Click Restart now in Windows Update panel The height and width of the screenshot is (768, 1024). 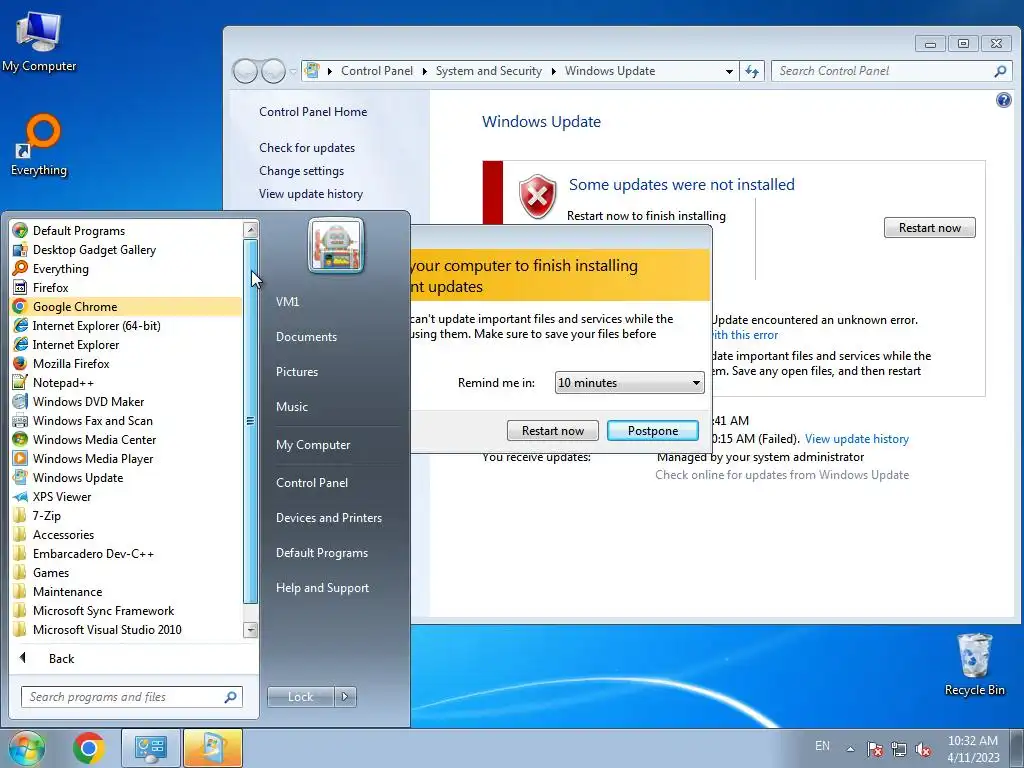929,227
